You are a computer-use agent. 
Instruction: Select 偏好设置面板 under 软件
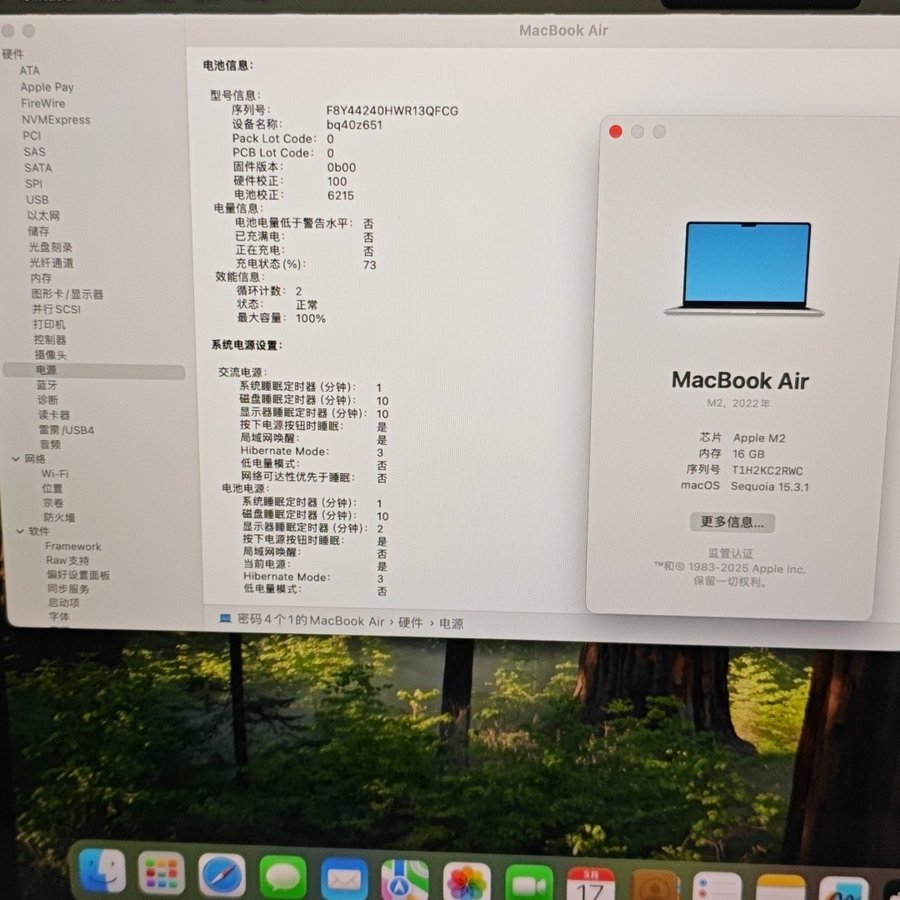[78, 575]
